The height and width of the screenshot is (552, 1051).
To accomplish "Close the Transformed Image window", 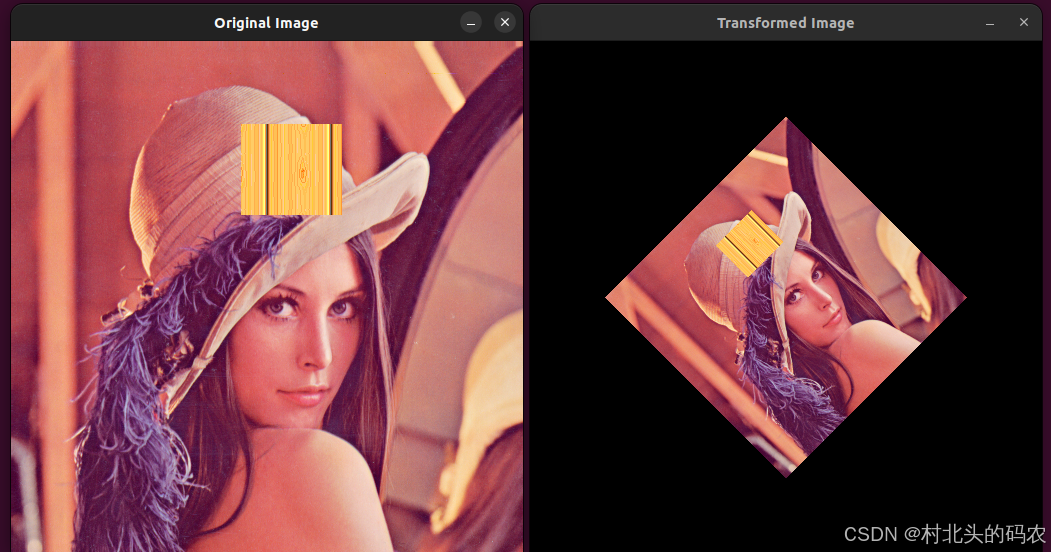I will point(1024,23).
